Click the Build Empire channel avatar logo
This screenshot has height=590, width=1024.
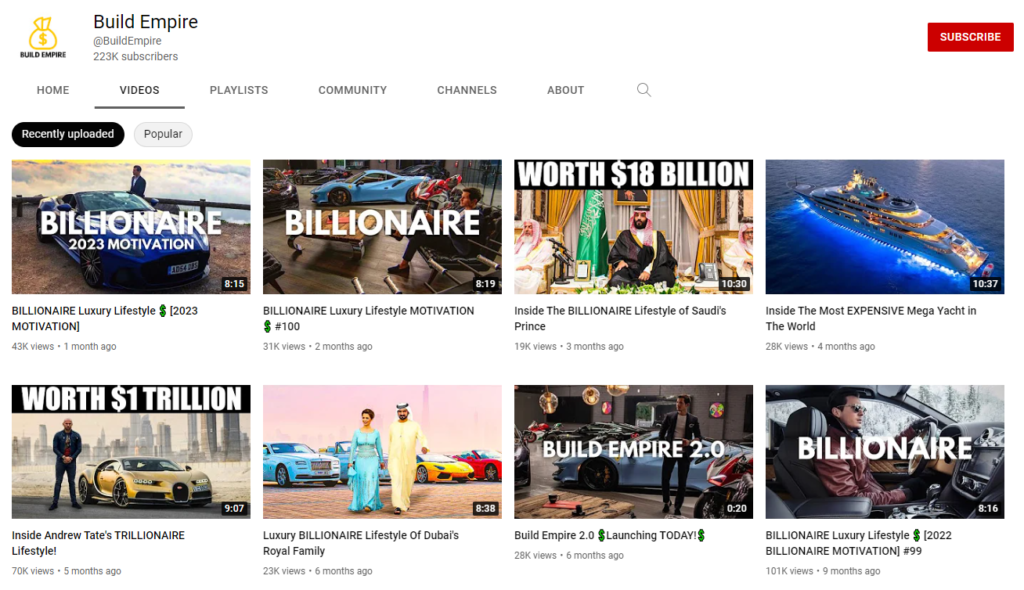43,38
